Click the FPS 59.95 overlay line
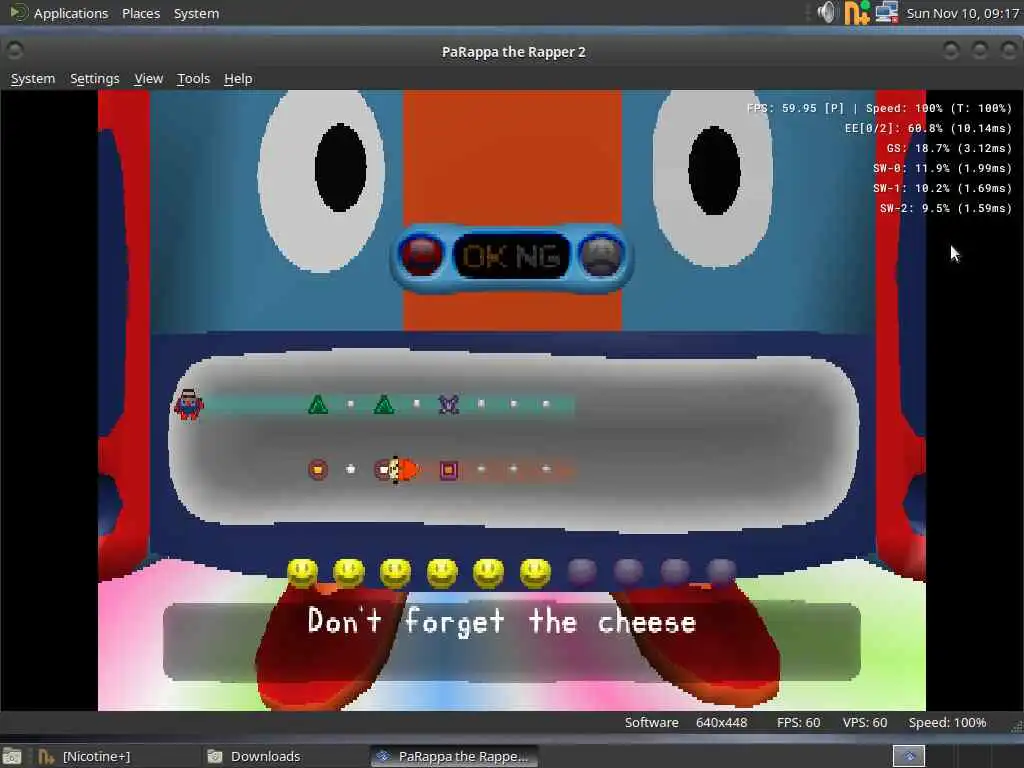 879,108
